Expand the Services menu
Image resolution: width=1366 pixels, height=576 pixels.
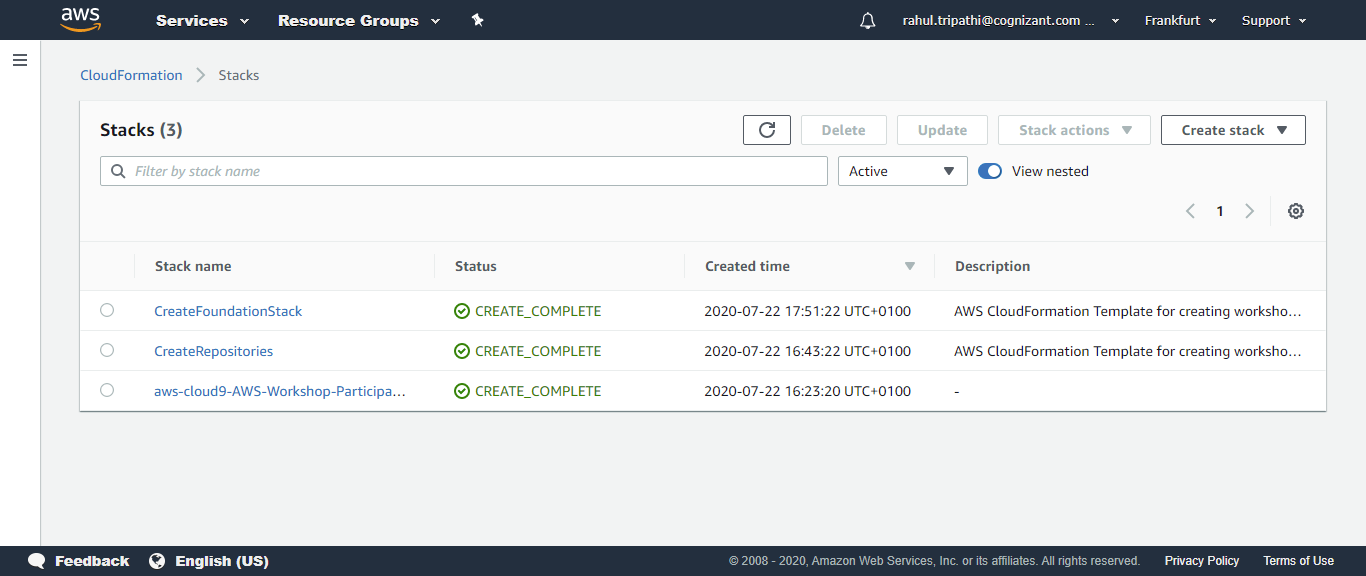click(x=203, y=20)
